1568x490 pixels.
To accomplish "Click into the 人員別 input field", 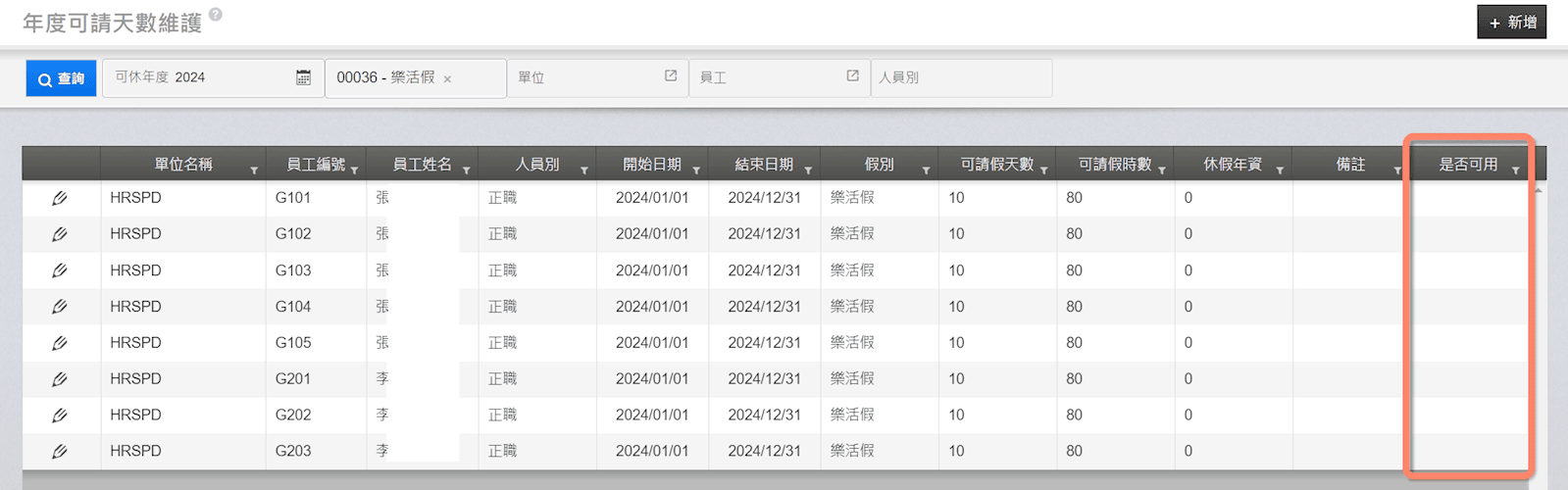I will coord(961,77).
